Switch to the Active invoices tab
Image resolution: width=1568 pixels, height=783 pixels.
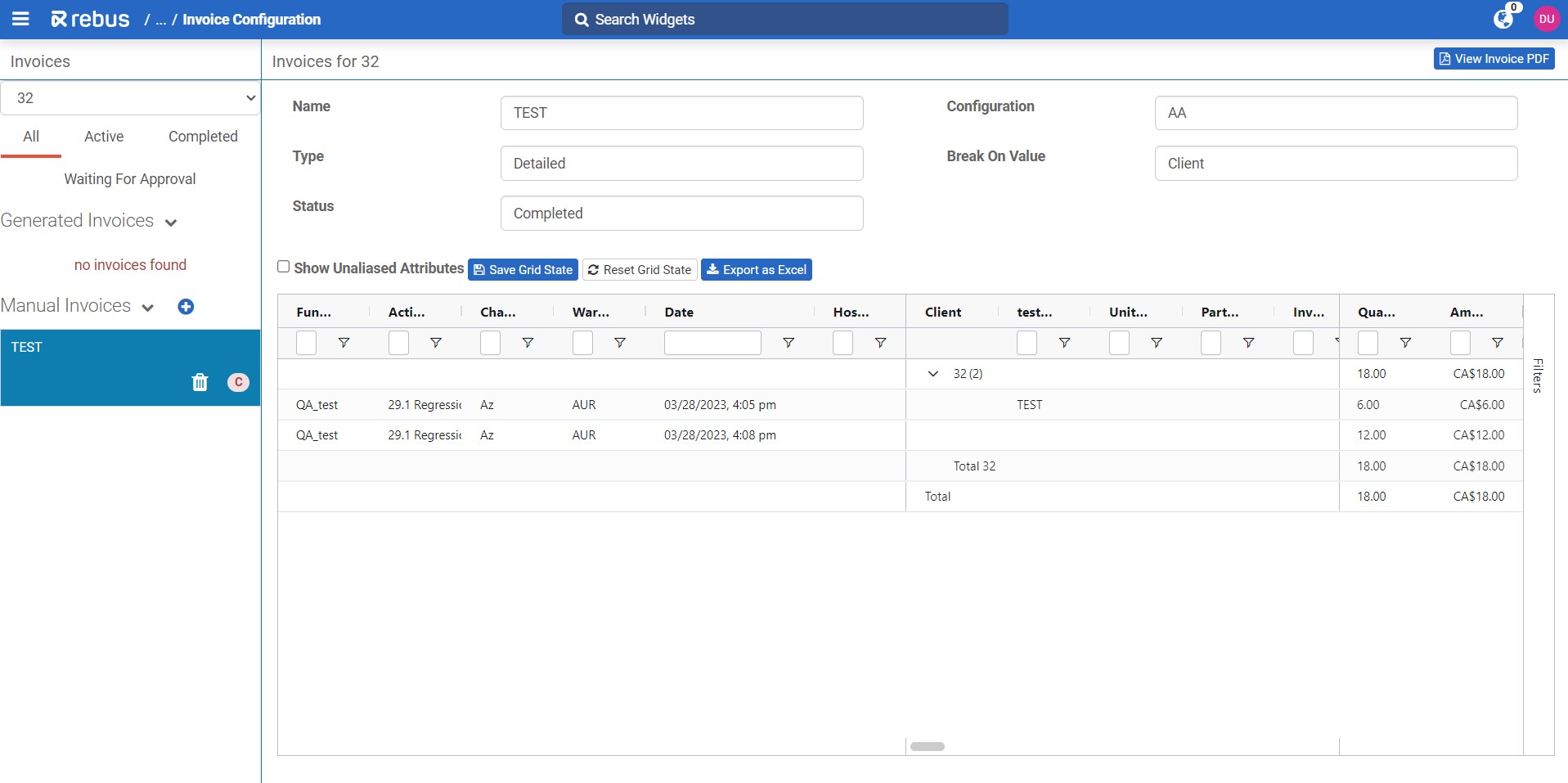click(103, 137)
